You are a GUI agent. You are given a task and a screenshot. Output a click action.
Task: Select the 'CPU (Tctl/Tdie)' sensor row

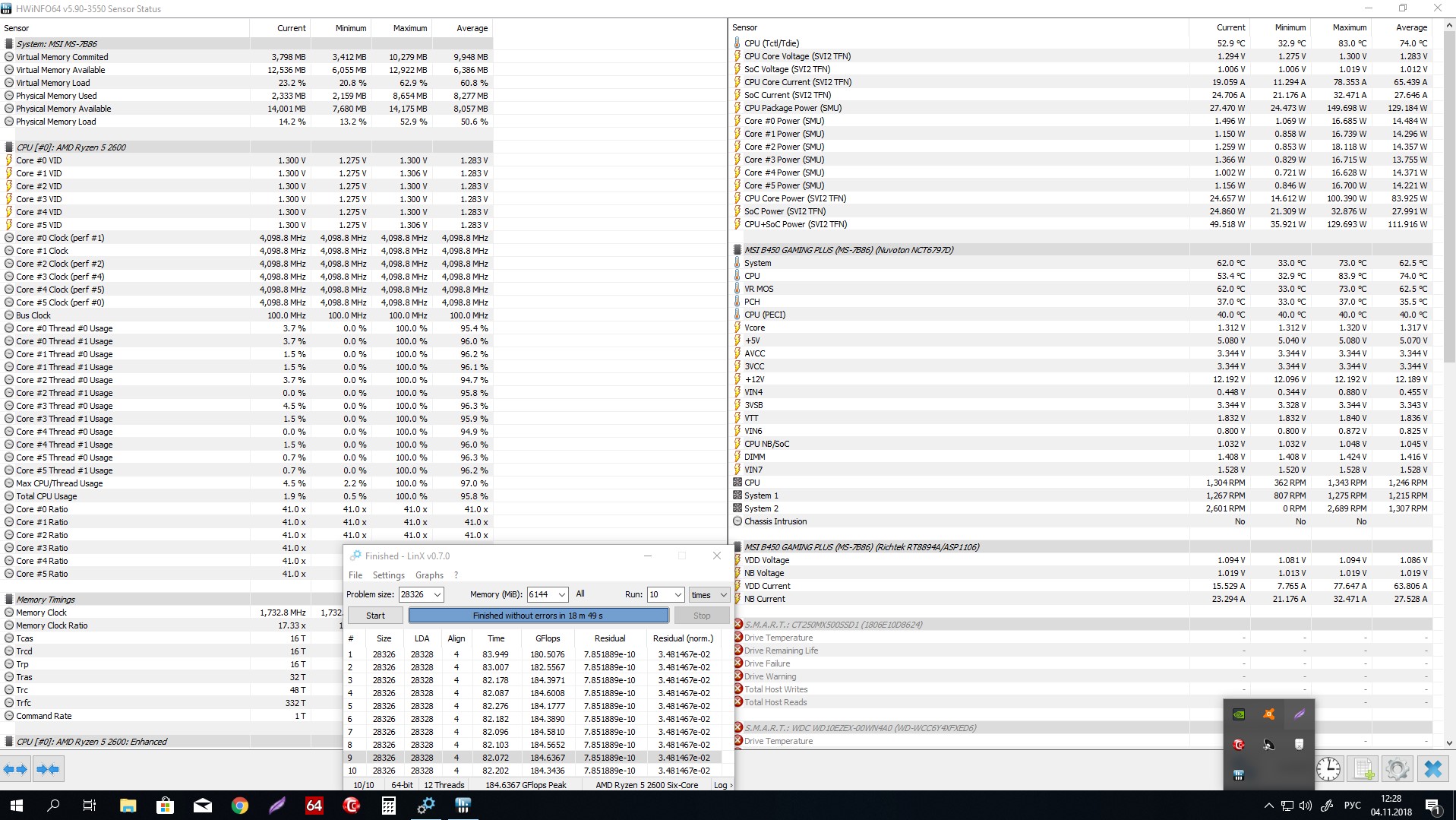[1082, 43]
